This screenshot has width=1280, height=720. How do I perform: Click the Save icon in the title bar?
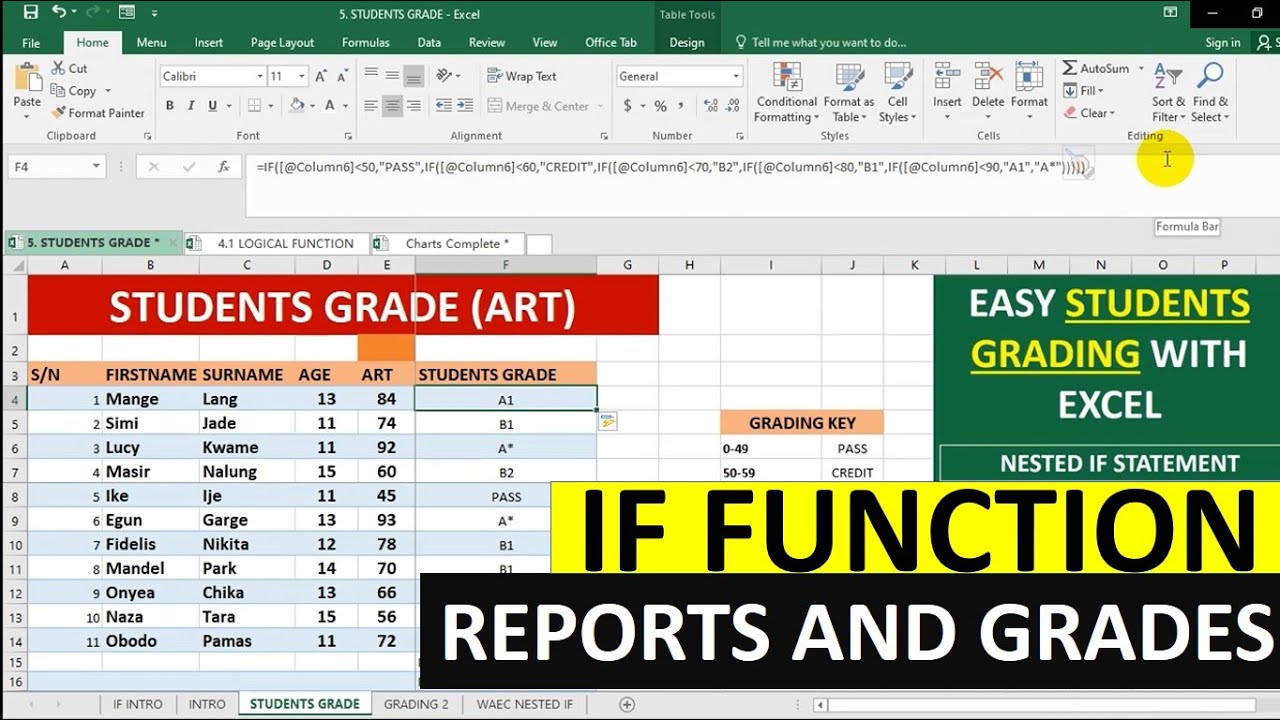pyautogui.click(x=30, y=13)
